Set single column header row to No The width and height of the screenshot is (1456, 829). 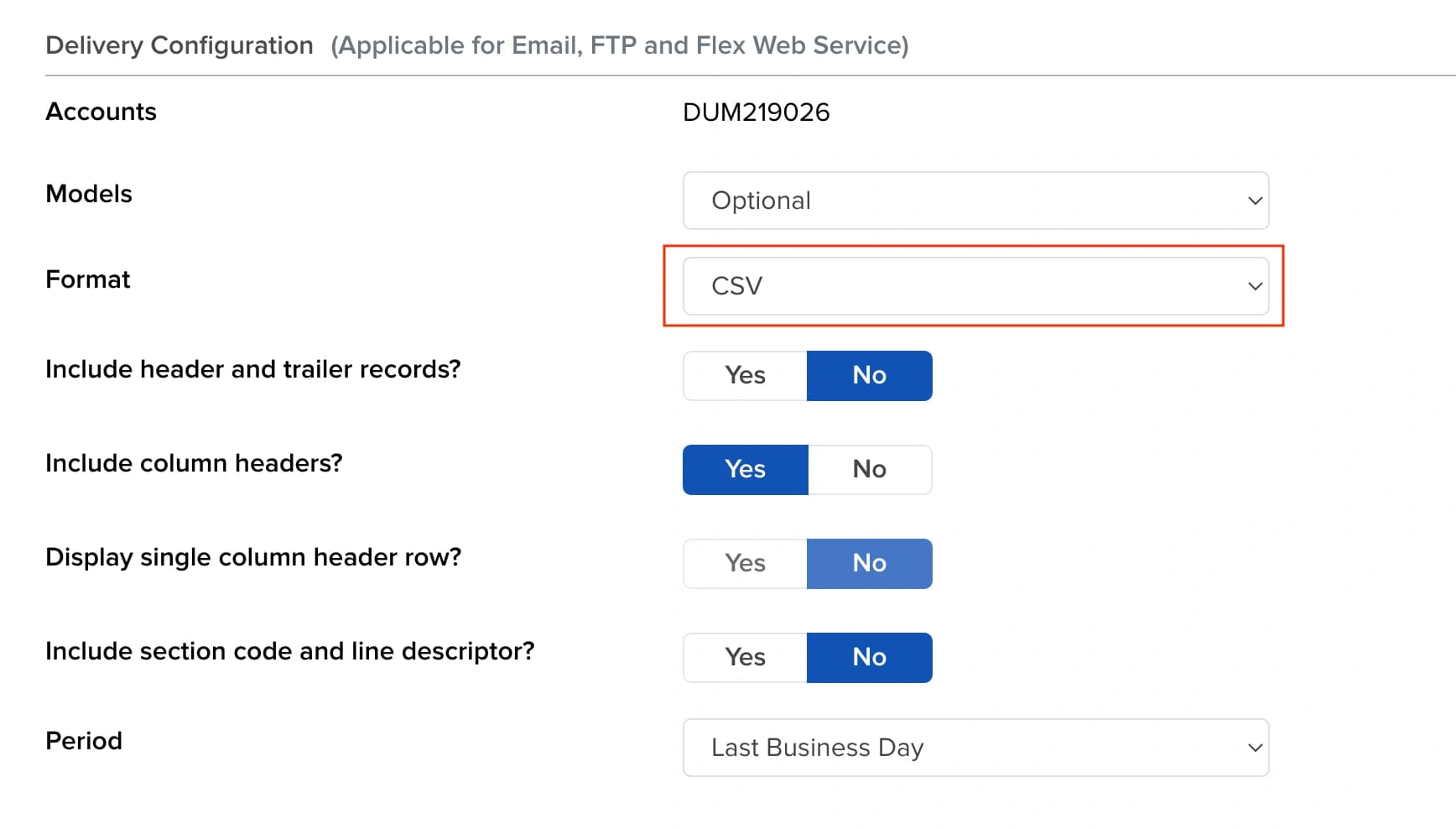tap(869, 563)
